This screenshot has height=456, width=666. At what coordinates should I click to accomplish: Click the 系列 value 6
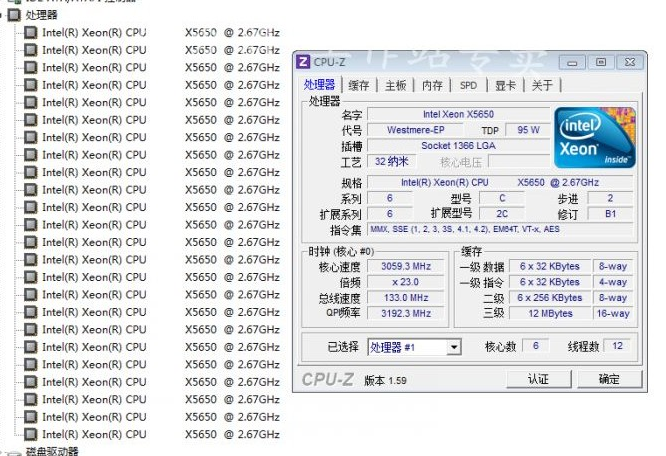coord(389,198)
